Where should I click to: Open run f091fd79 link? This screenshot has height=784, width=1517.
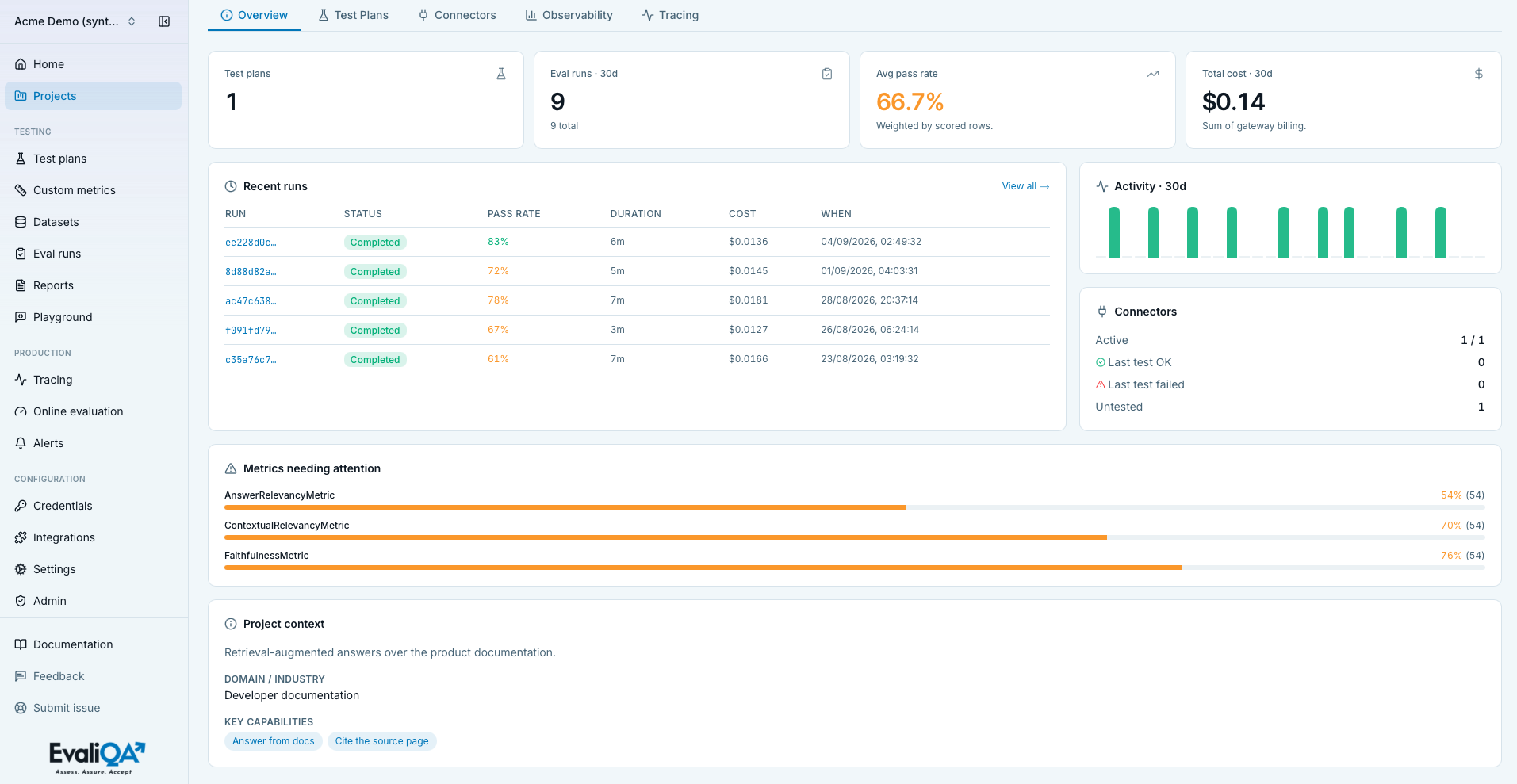(251, 331)
